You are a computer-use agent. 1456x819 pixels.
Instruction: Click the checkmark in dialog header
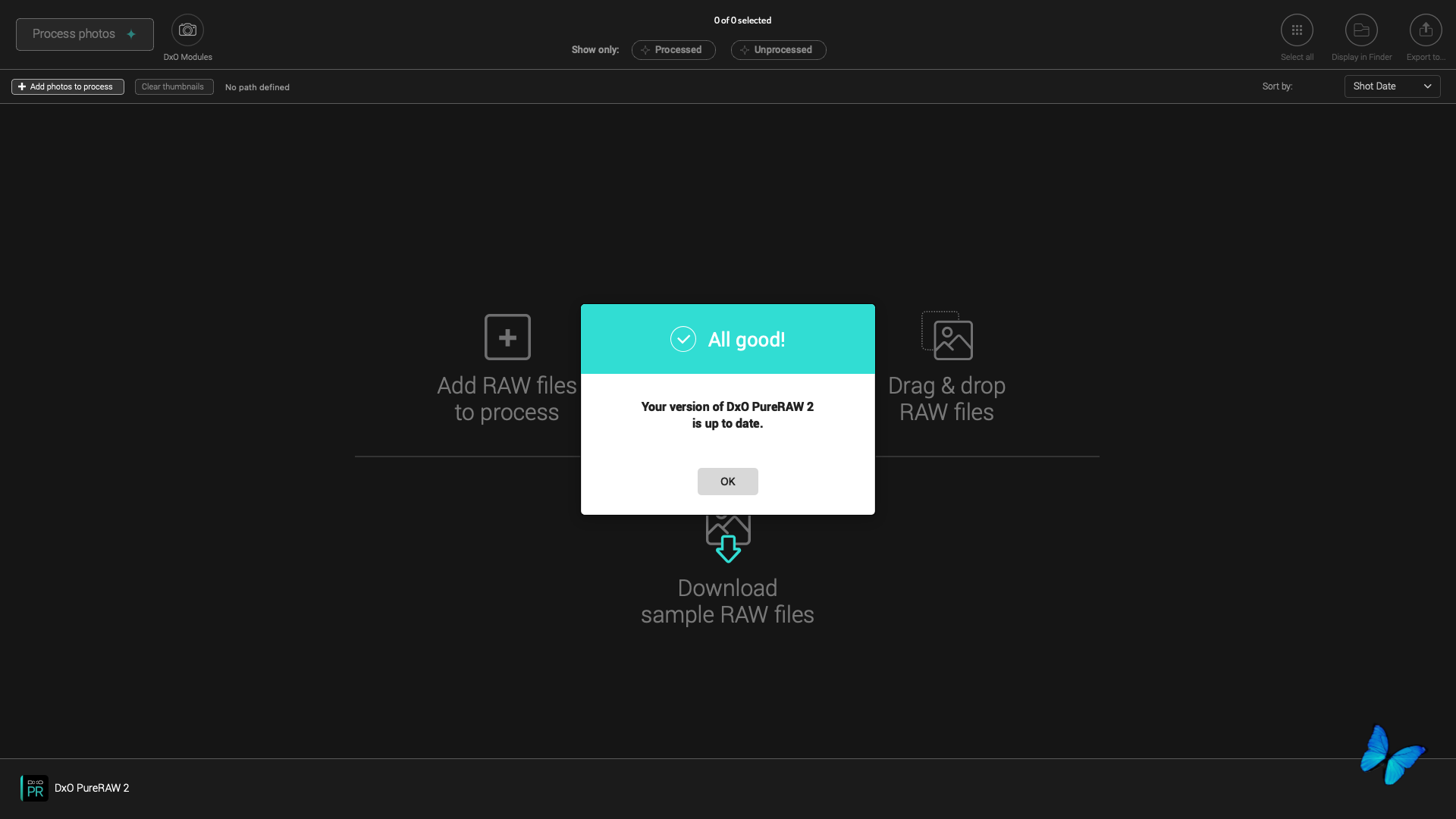point(682,339)
